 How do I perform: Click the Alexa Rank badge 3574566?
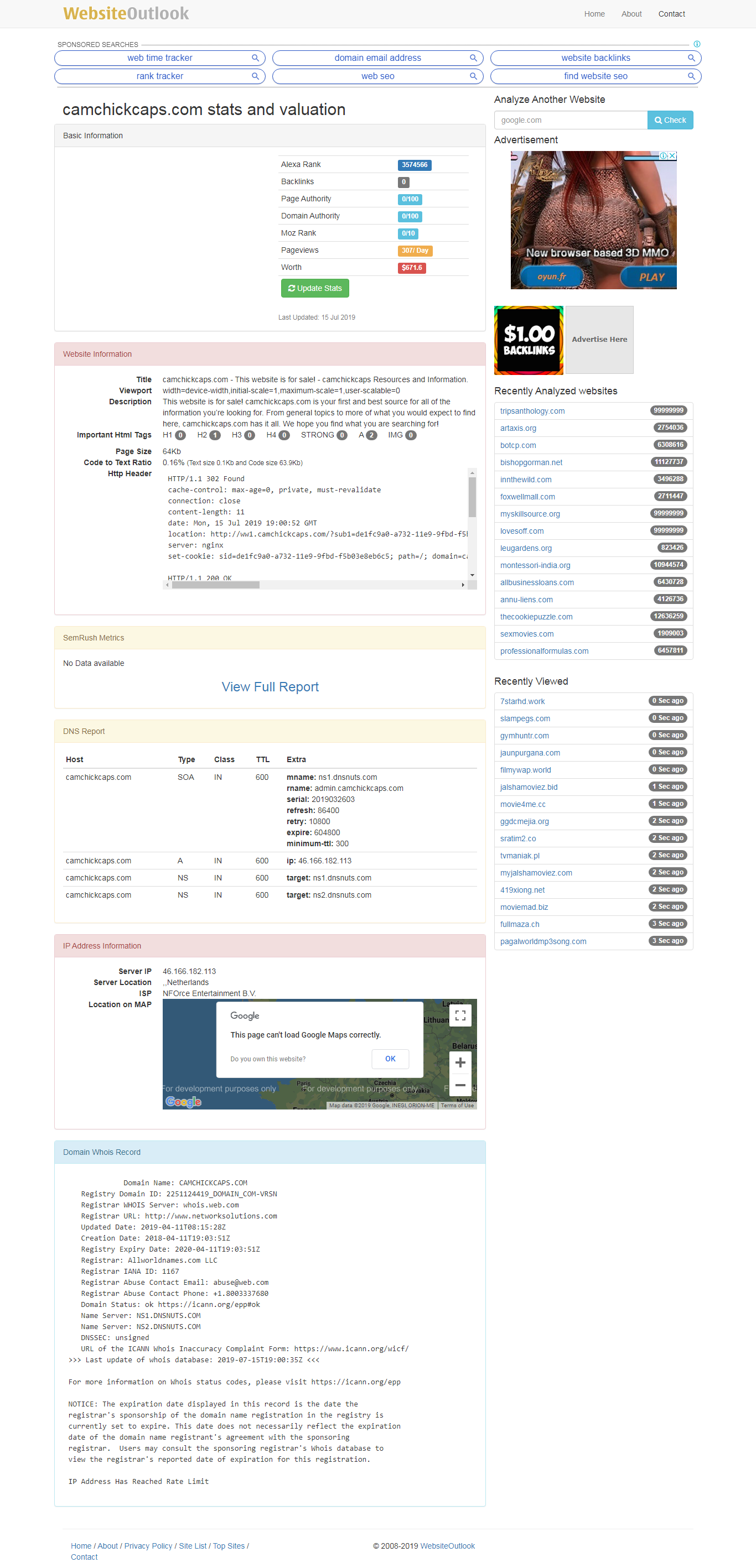414,165
